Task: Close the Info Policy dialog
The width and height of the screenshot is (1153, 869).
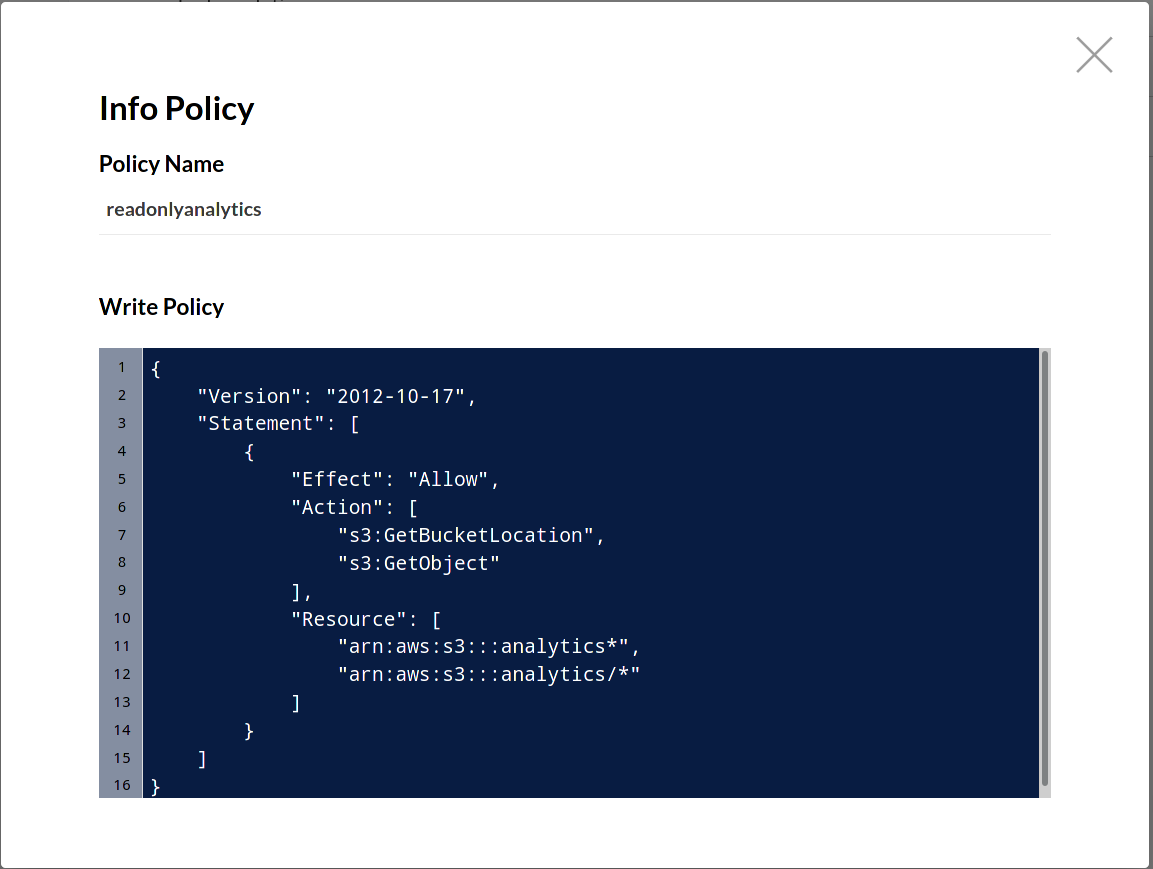Action: (x=1094, y=55)
